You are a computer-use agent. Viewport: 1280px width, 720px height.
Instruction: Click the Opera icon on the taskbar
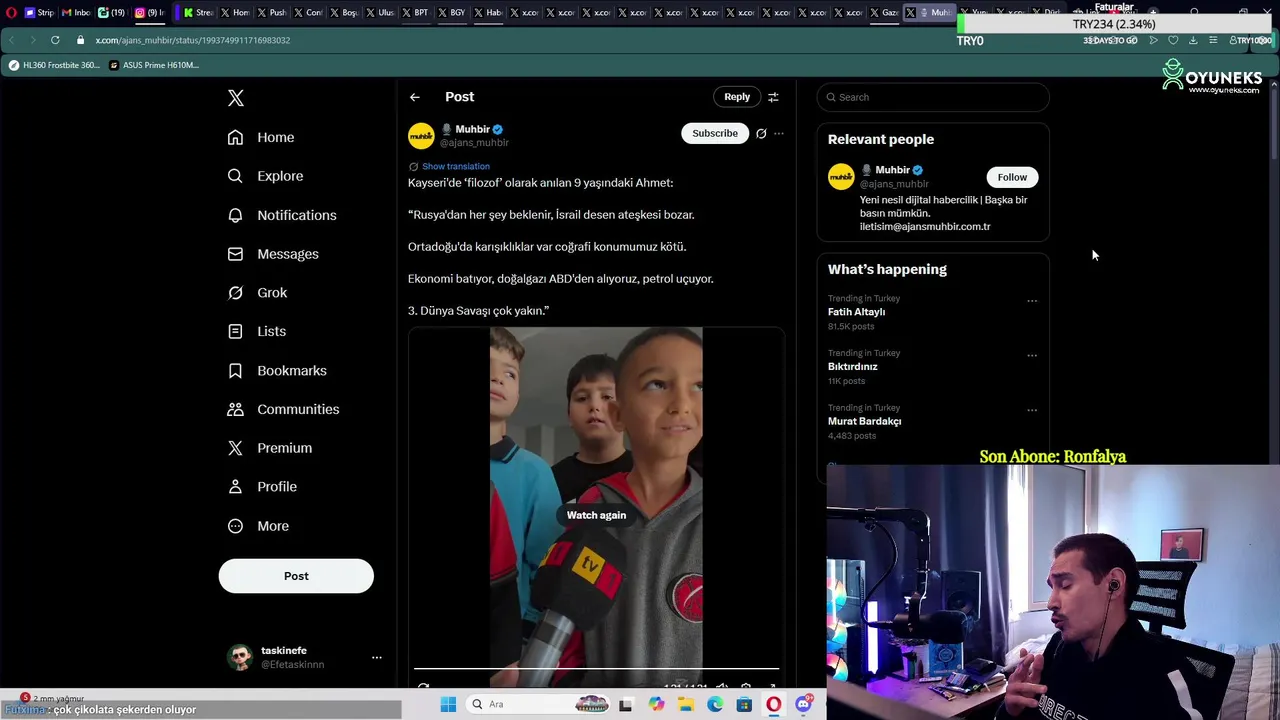click(x=773, y=704)
